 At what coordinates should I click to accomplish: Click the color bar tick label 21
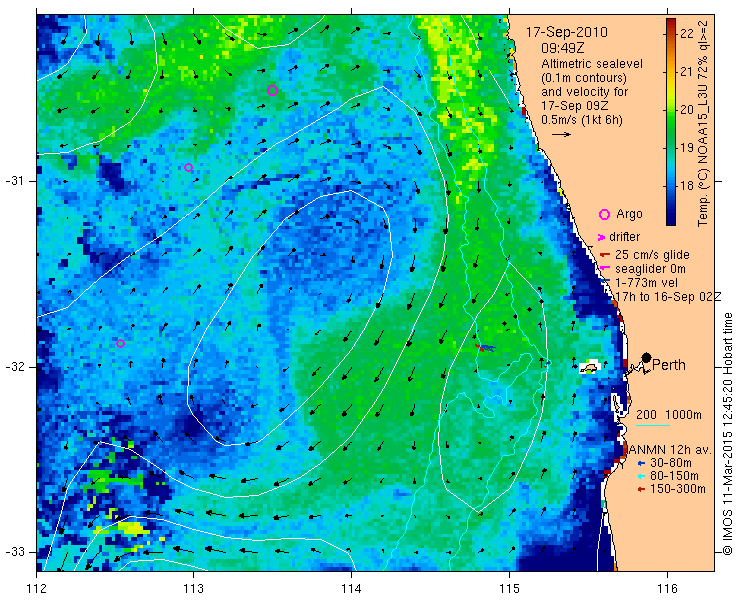click(x=687, y=72)
